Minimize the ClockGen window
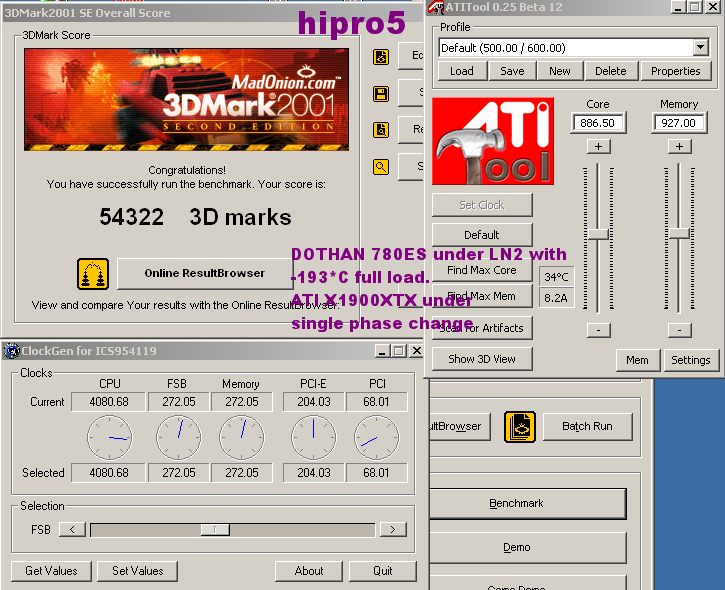725x590 pixels. 382,351
